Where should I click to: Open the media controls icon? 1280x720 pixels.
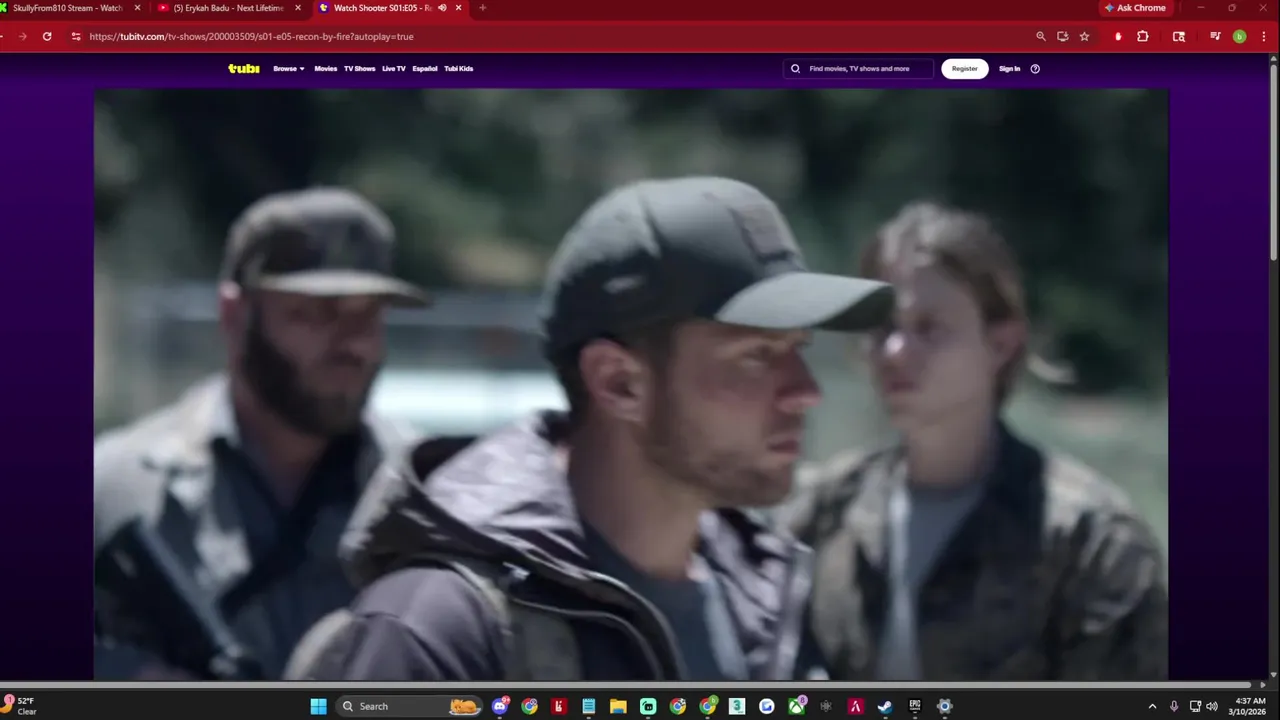1215,36
